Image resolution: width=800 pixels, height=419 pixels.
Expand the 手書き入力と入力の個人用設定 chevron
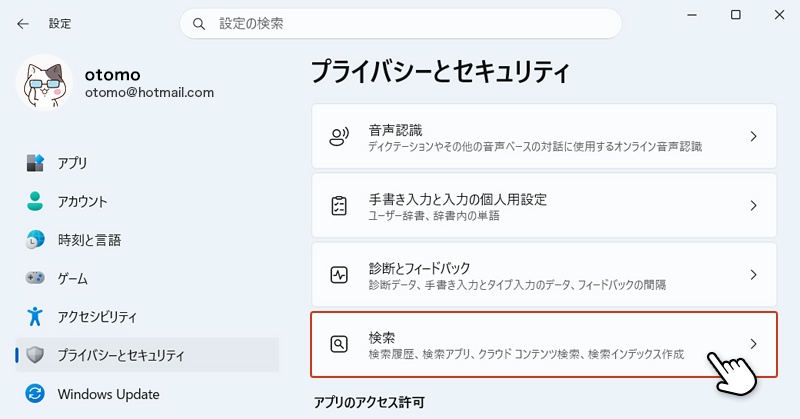[x=754, y=206]
